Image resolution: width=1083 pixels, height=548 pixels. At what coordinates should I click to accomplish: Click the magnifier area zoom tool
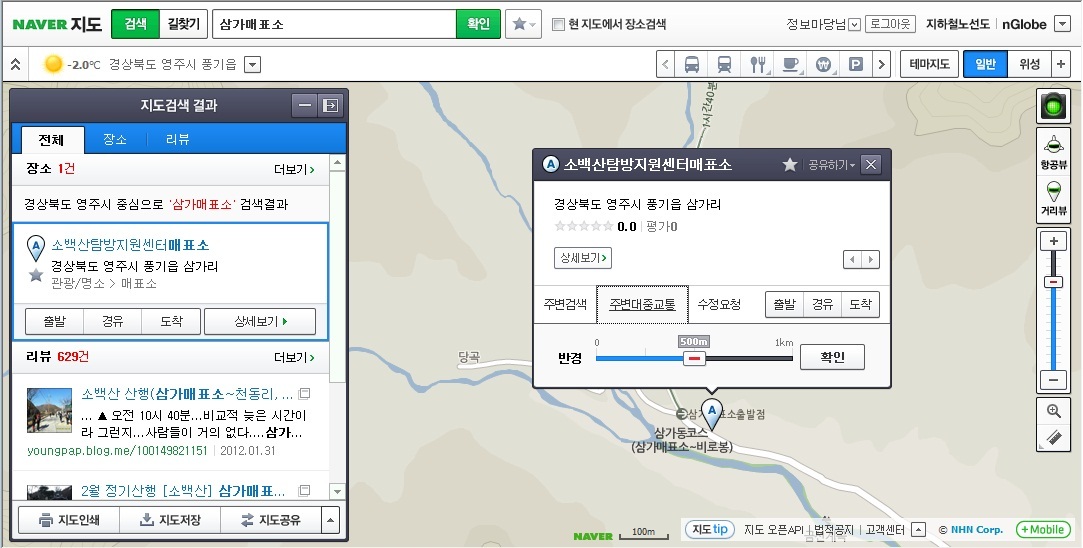tap(1053, 411)
